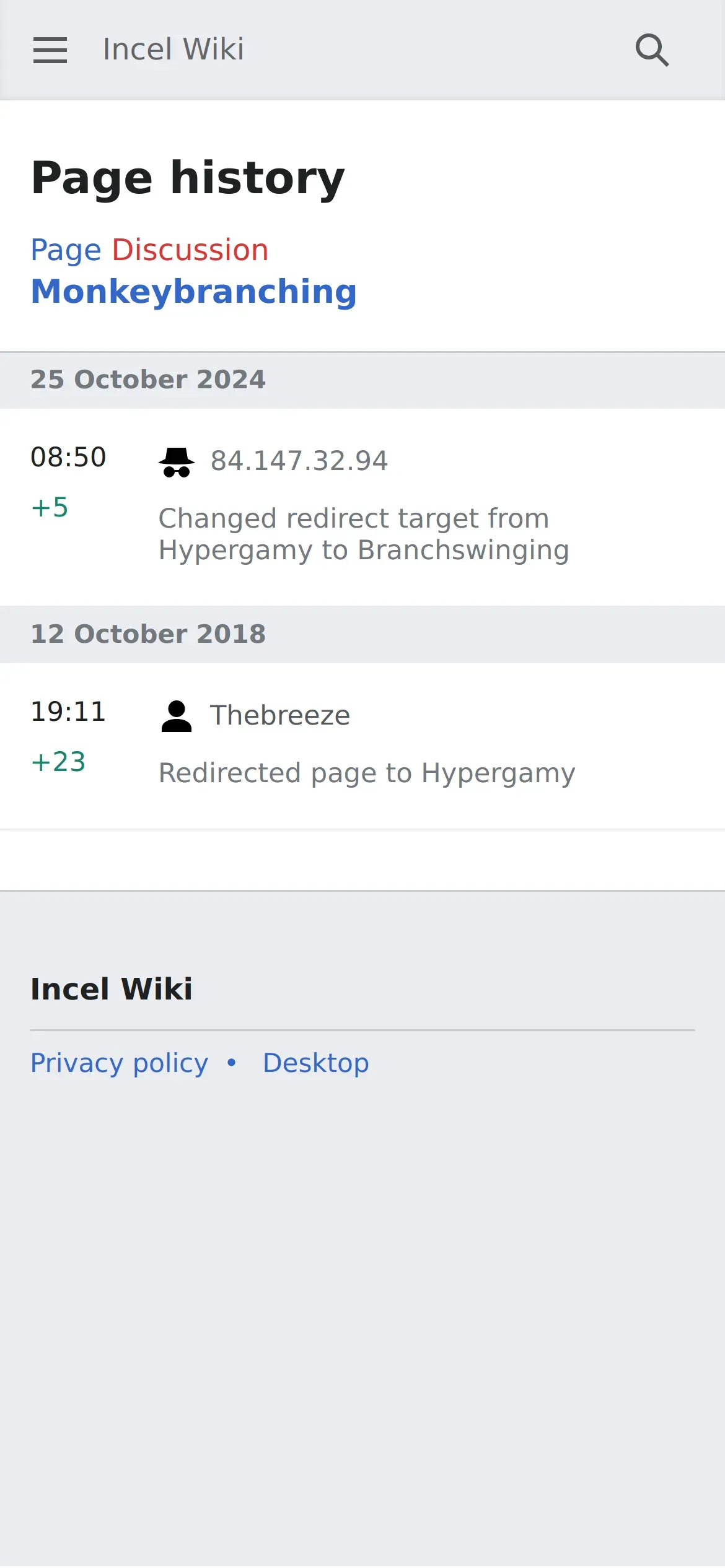
Task: Click the Redirected page to Hypergamy summary
Action: (367, 773)
